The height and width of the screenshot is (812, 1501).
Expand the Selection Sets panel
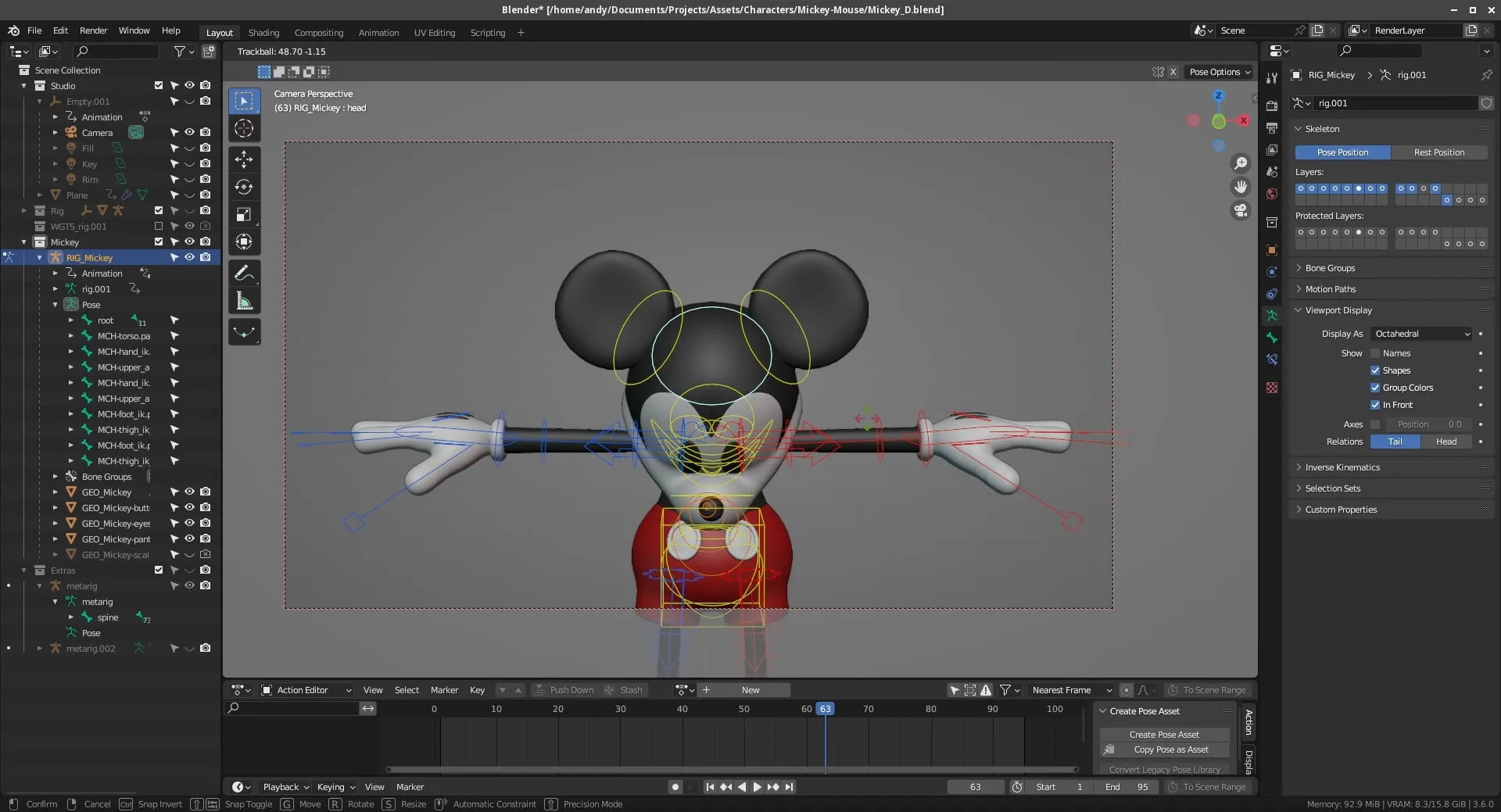pos(1333,488)
